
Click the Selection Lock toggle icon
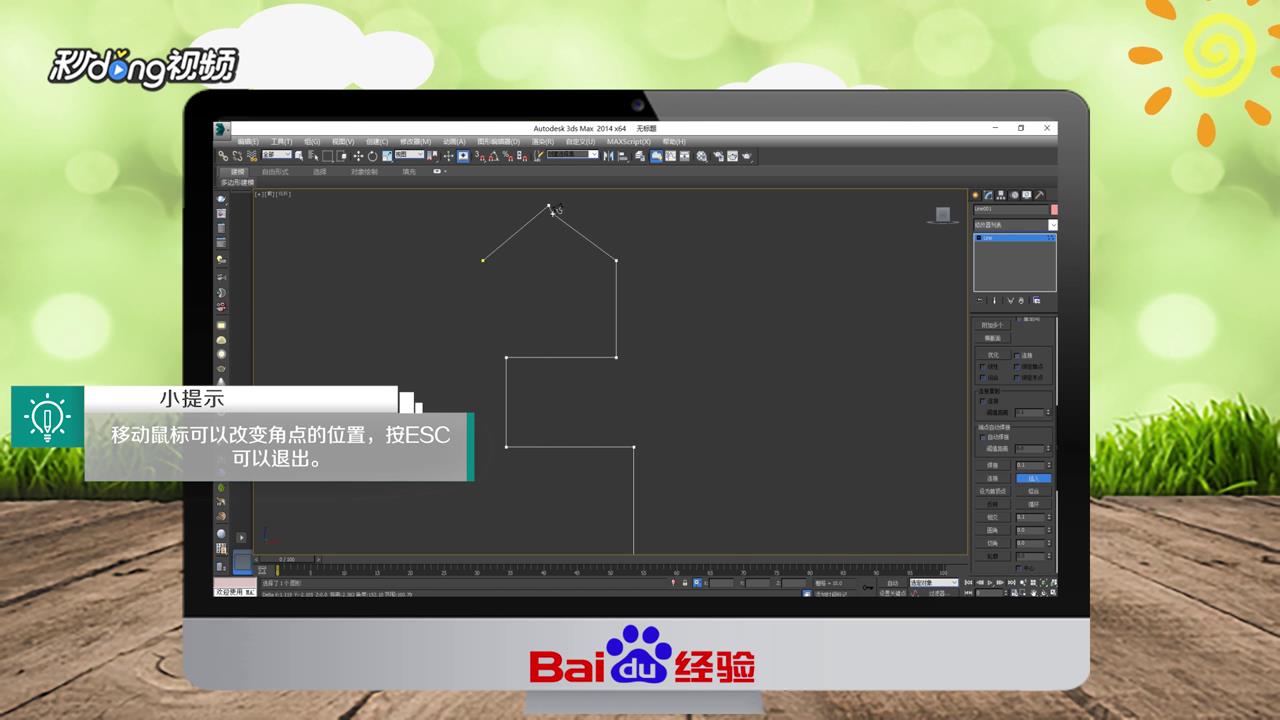(685, 583)
